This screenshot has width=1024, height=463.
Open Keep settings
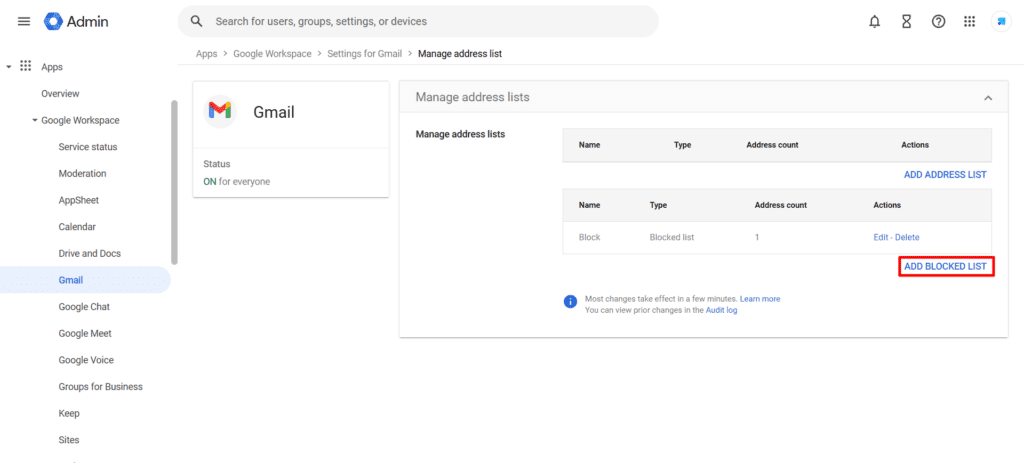(x=69, y=413)
